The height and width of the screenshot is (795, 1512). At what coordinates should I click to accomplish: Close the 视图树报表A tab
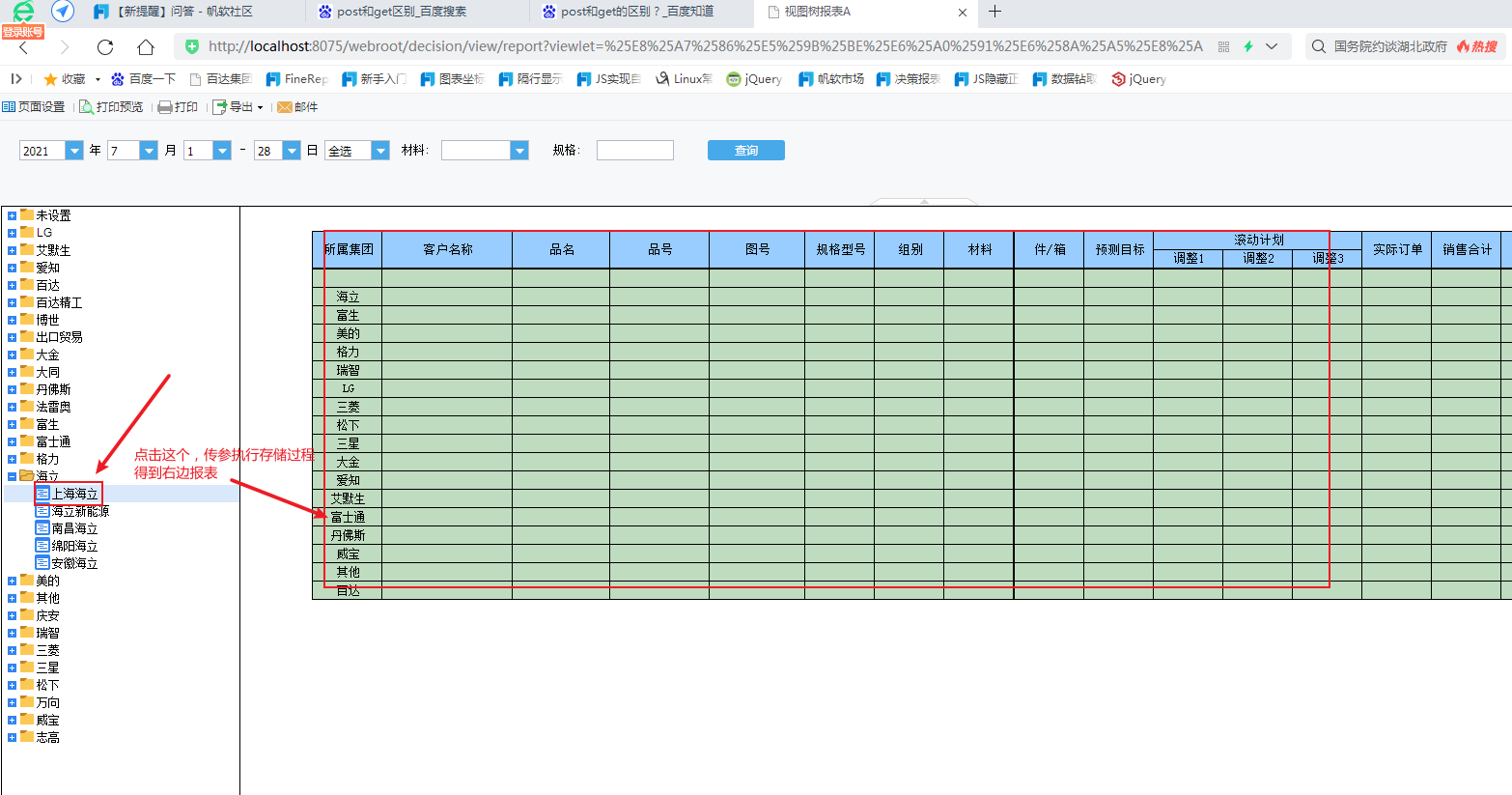[x=963, y=13]
